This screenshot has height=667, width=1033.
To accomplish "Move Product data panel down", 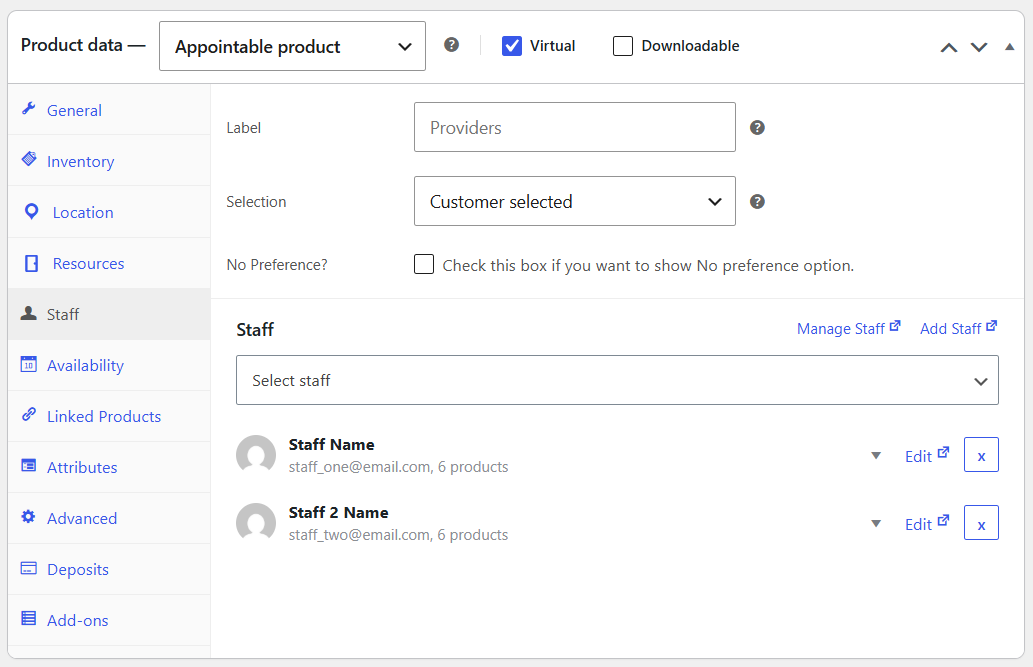I will pyautogui.click(x=979, y=47).
